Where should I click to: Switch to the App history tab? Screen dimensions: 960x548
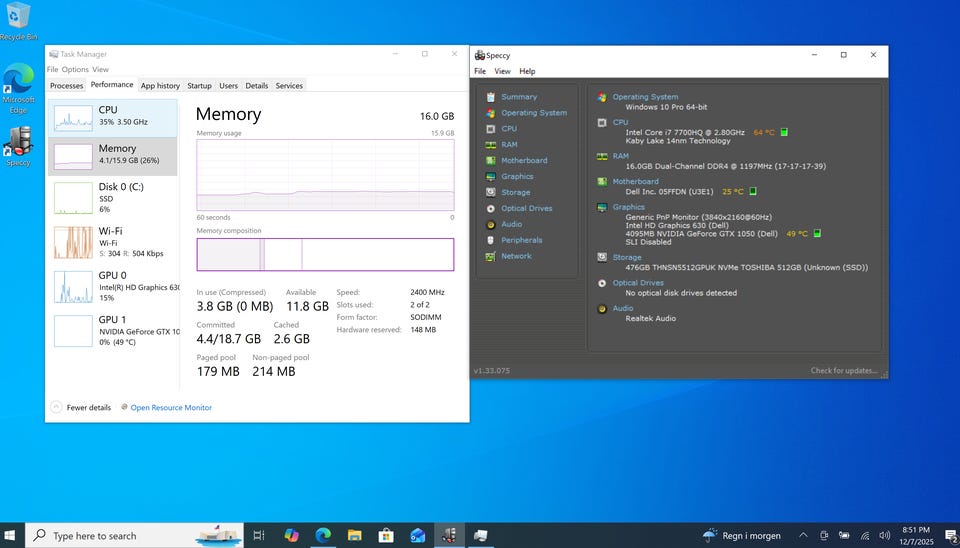[x=160, y=86]
